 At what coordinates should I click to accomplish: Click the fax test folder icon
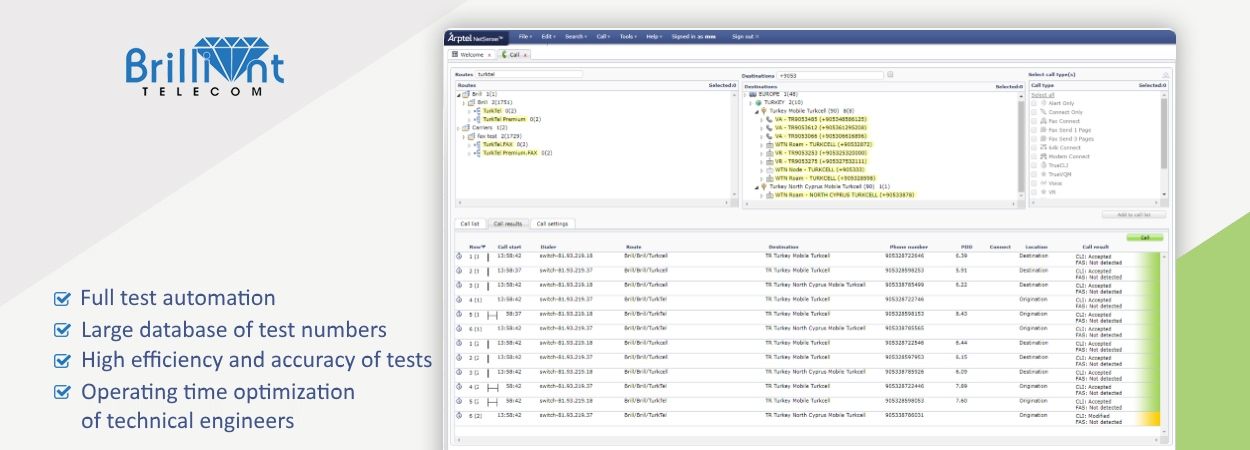pyautogui.click(x=471, y=136)
